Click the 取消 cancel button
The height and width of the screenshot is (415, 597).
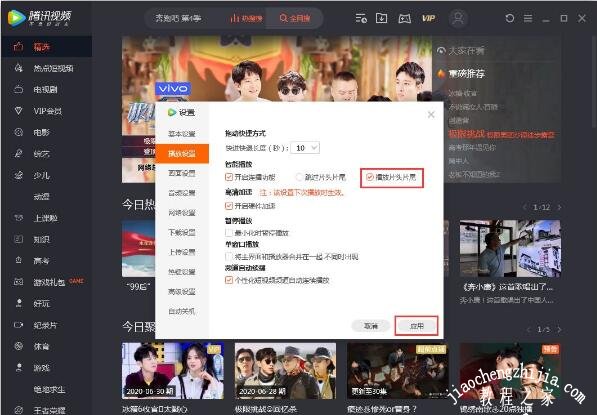[371, 326]
